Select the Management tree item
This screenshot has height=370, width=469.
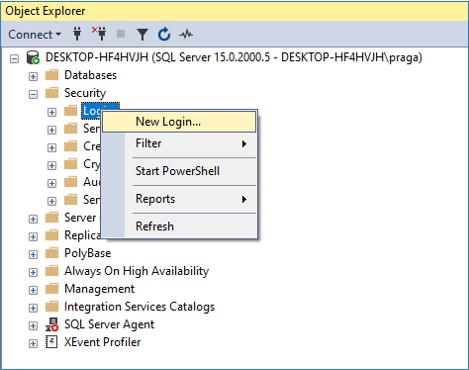coord(99,289)
